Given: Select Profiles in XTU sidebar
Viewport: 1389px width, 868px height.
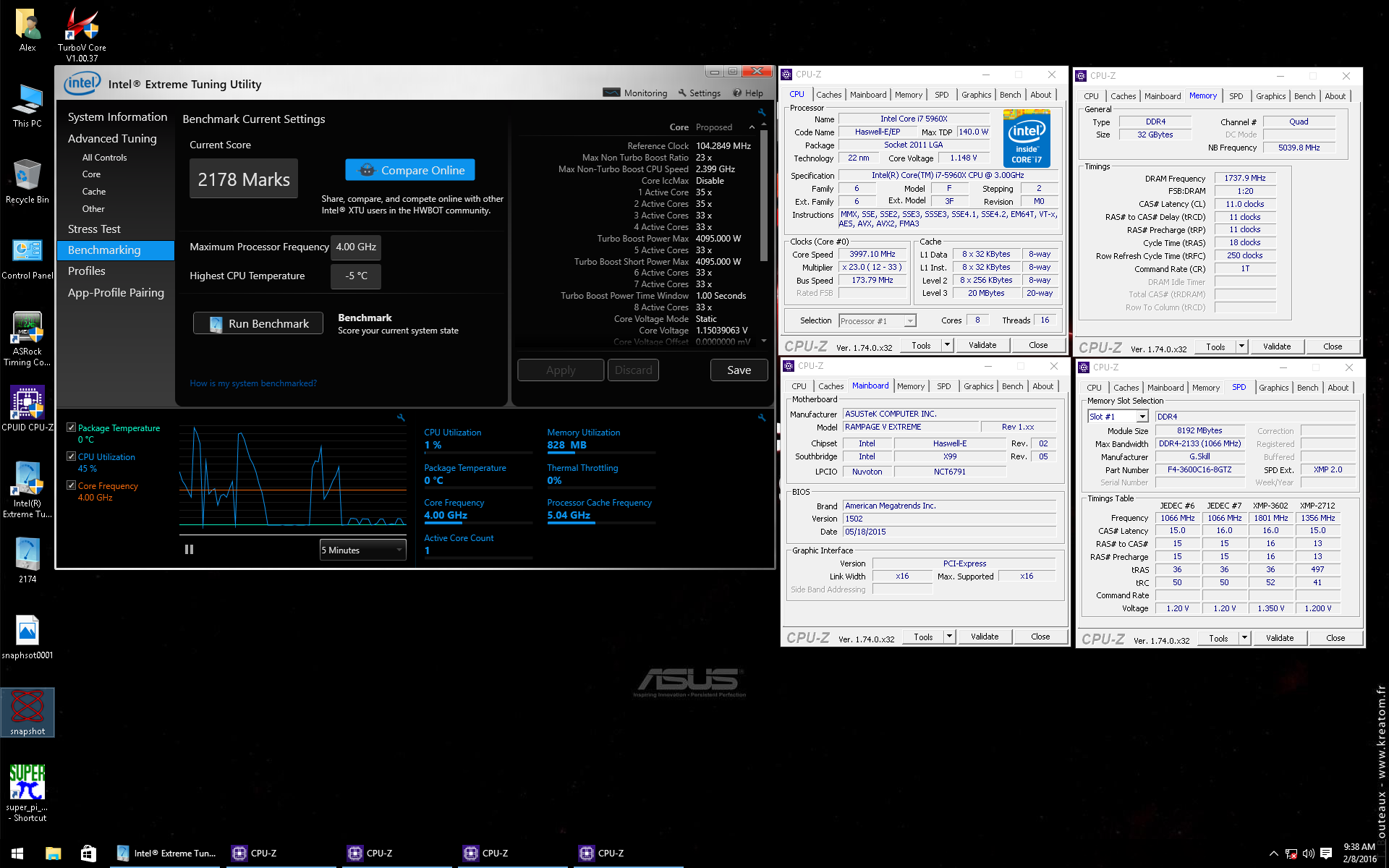Looking at the screenshot, I should click(87, 271).
